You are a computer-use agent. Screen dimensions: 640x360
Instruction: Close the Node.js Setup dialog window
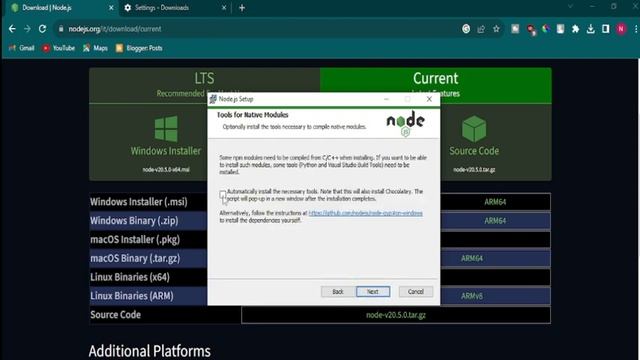pyautogui.click(x=429, y=99)
